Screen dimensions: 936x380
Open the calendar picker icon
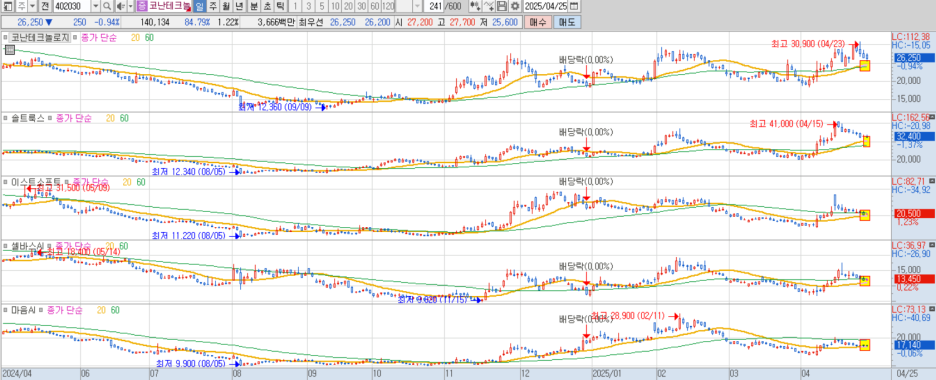574,7
